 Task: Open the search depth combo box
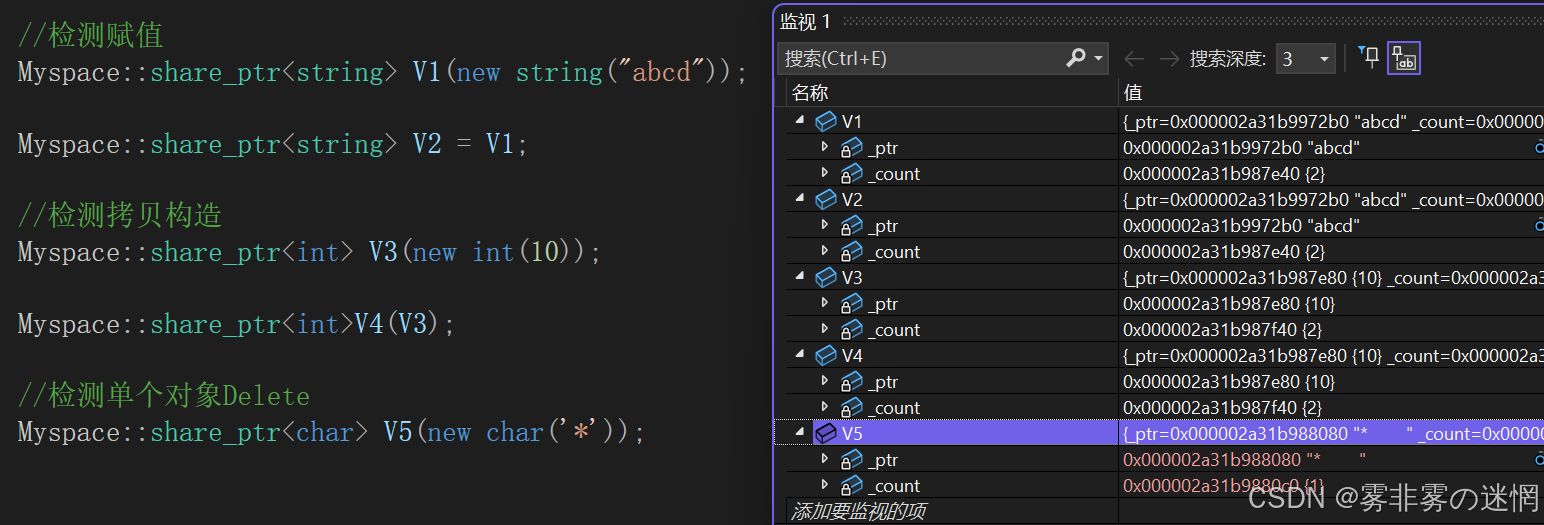[x=1305, y=59]
